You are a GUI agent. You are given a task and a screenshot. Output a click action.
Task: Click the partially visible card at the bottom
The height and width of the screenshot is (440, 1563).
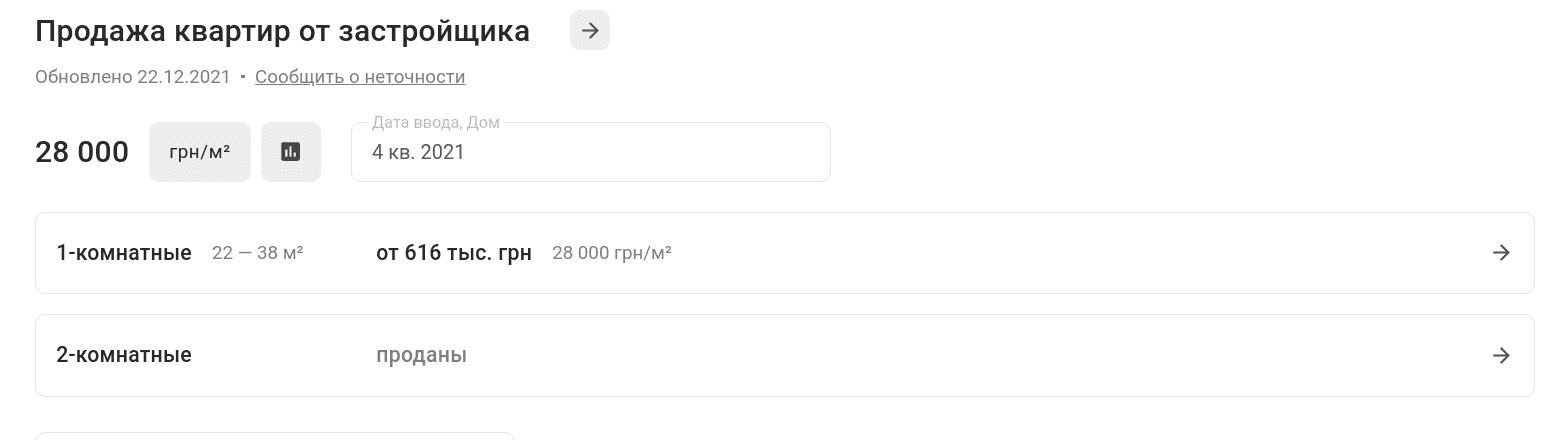(x=275, y=436)
